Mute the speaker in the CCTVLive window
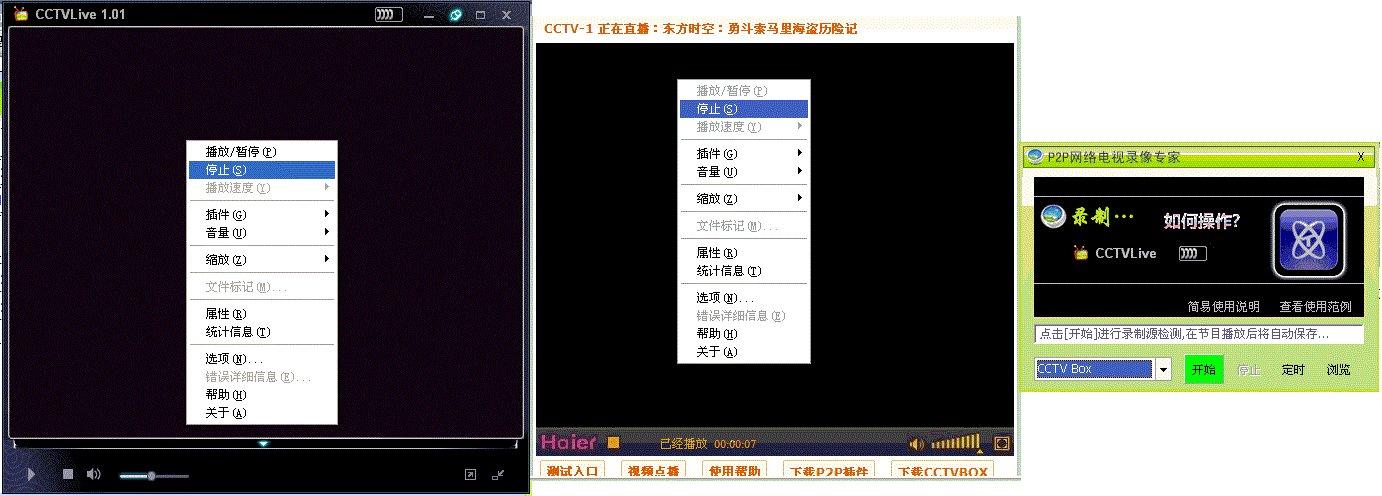The width and height of the screenshot is (1382, 496). coord(93,474)
